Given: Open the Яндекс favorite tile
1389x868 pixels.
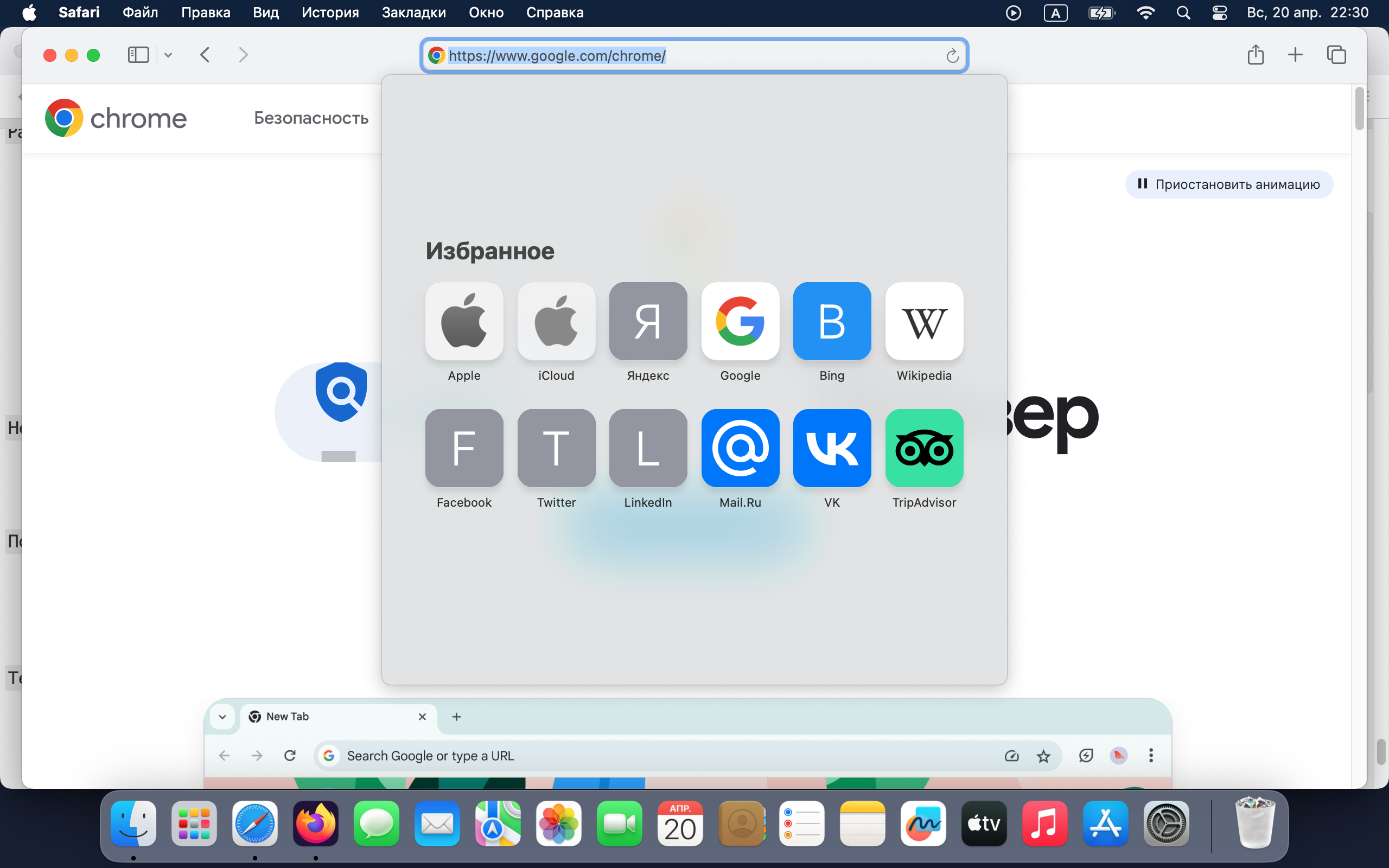Looking at the screenshot, I should click(x=648, y=321).
